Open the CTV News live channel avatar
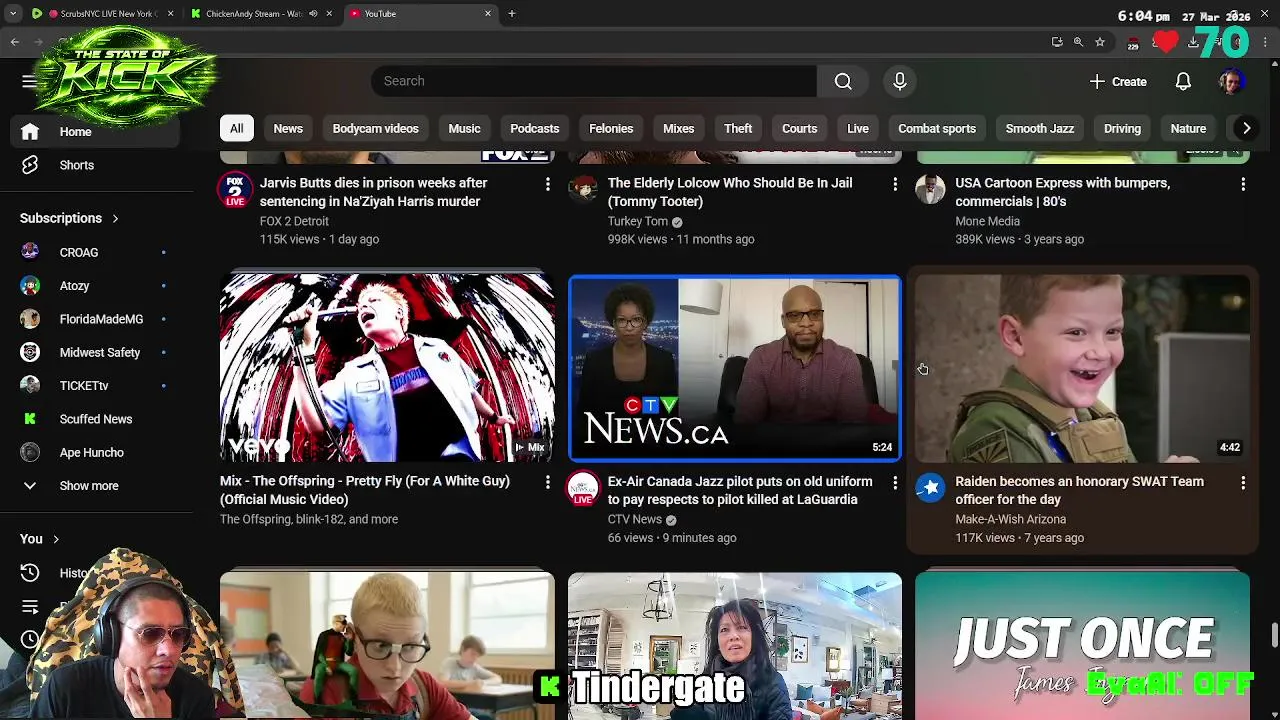 click(x=583, y=488)
